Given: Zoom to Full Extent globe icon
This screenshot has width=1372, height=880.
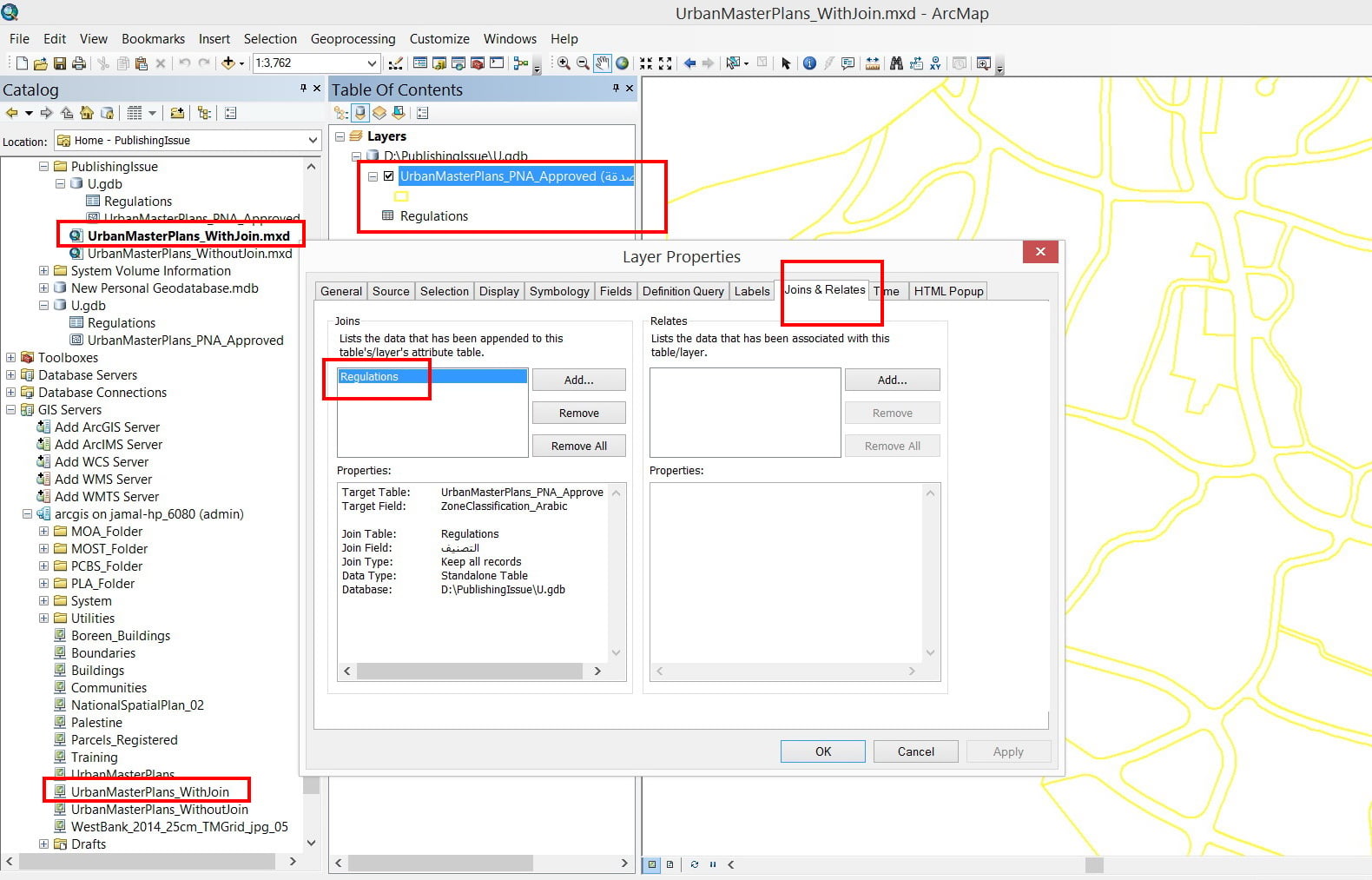Looking at the screenshot, I should pos(623,63).
